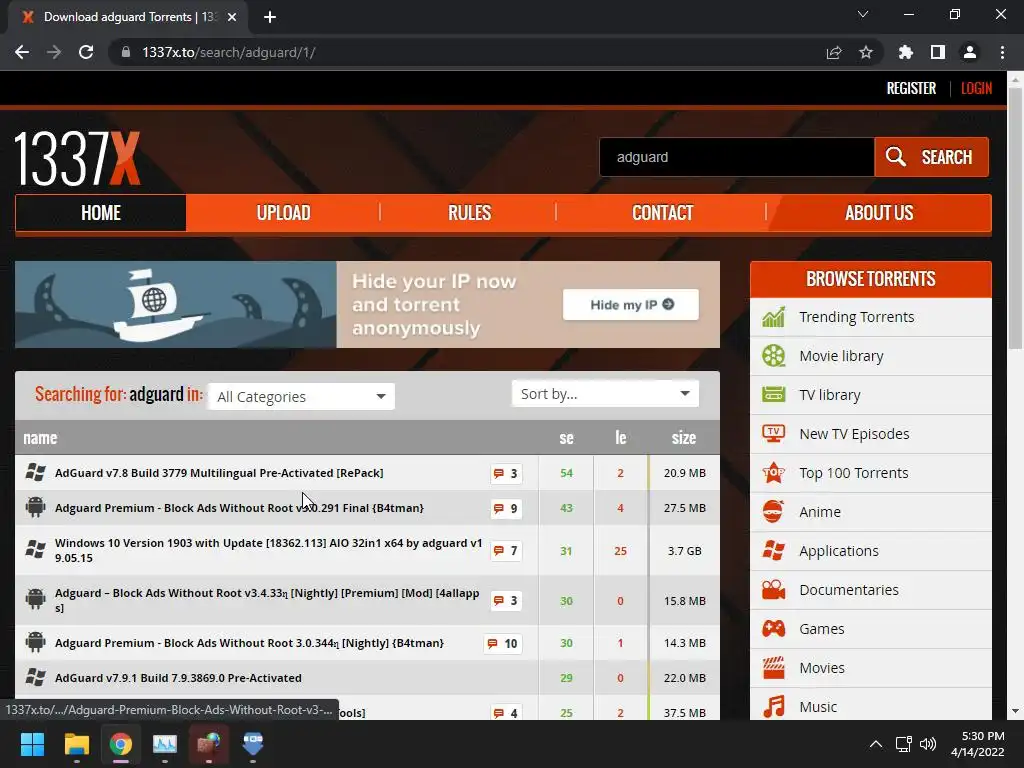Click Windows icon beside AdGuard v7.8 Build 3779
Screen dimensions: 1024x768
pos(35,472)
